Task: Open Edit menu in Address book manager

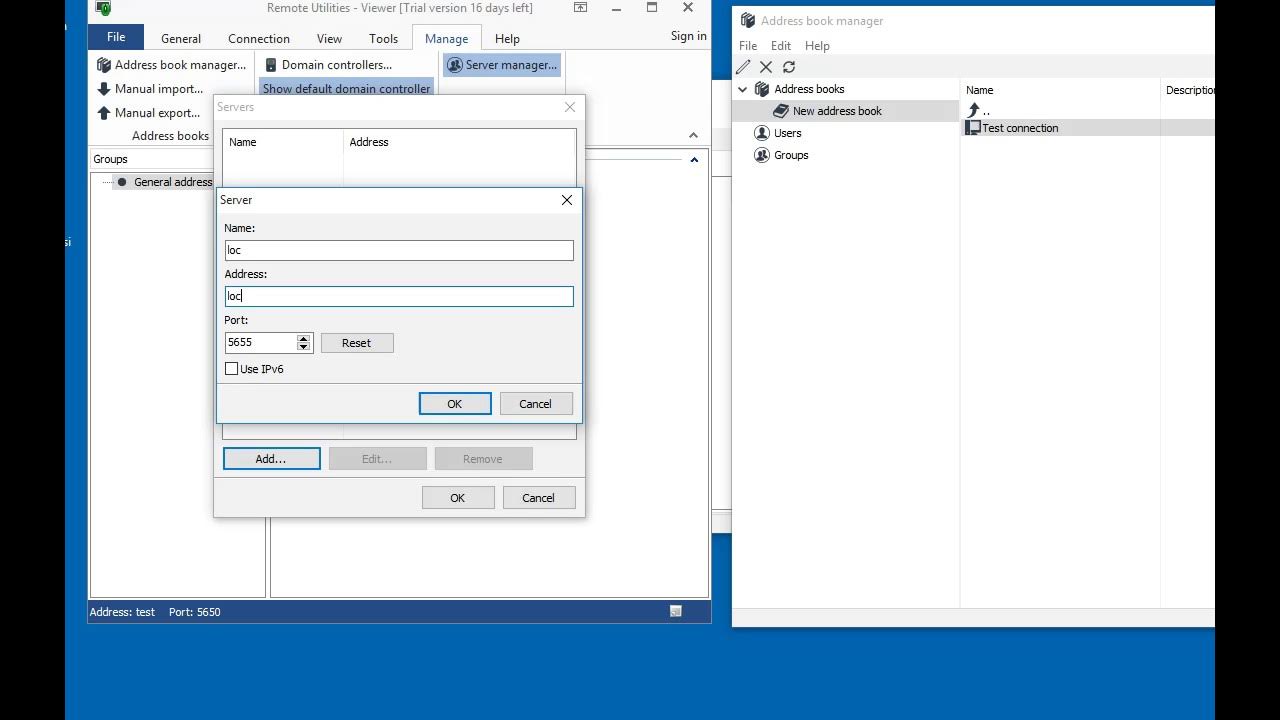Action: click(x=781, y=46)
